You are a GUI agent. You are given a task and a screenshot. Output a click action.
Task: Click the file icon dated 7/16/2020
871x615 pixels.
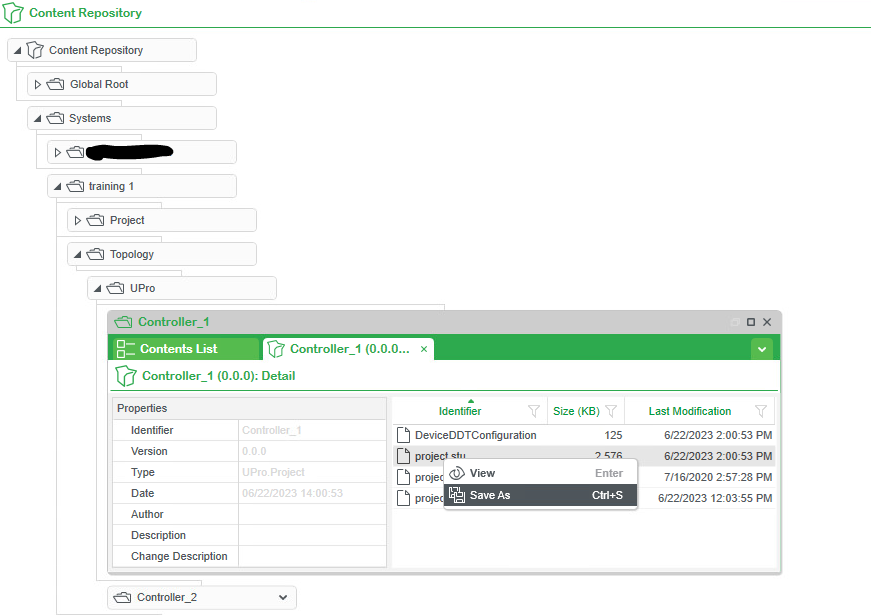coord(403,477)
